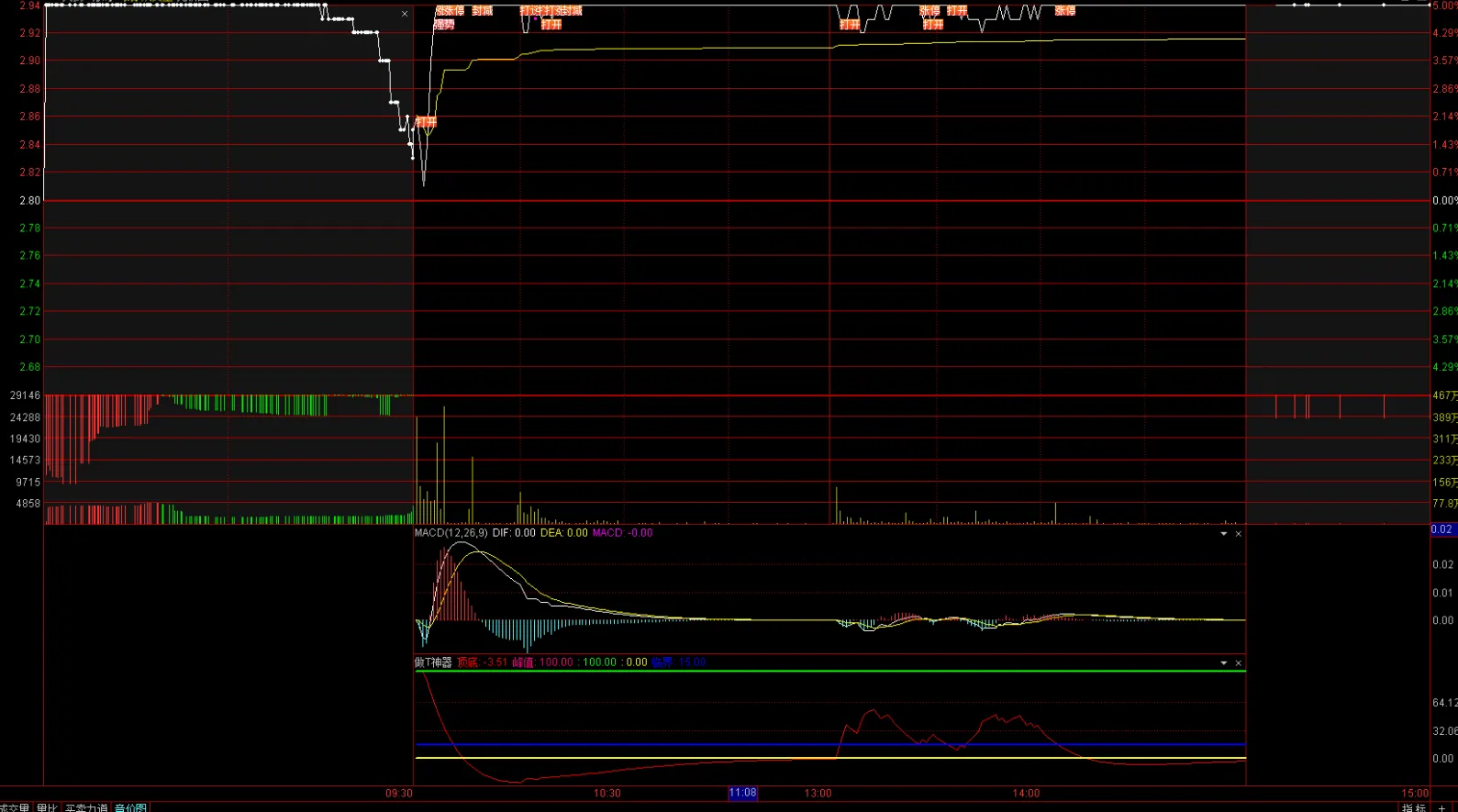Click the 9715 volume axis label
This screenshot has width=1458, height=812.
click(x=28, y=482)
